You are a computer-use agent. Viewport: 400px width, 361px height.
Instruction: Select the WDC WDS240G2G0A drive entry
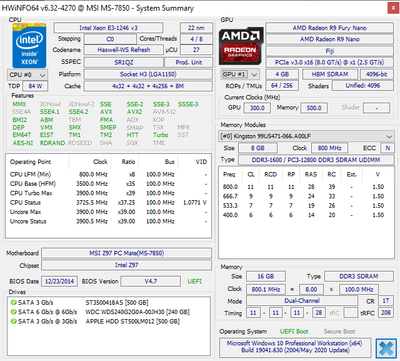[100, 312]
